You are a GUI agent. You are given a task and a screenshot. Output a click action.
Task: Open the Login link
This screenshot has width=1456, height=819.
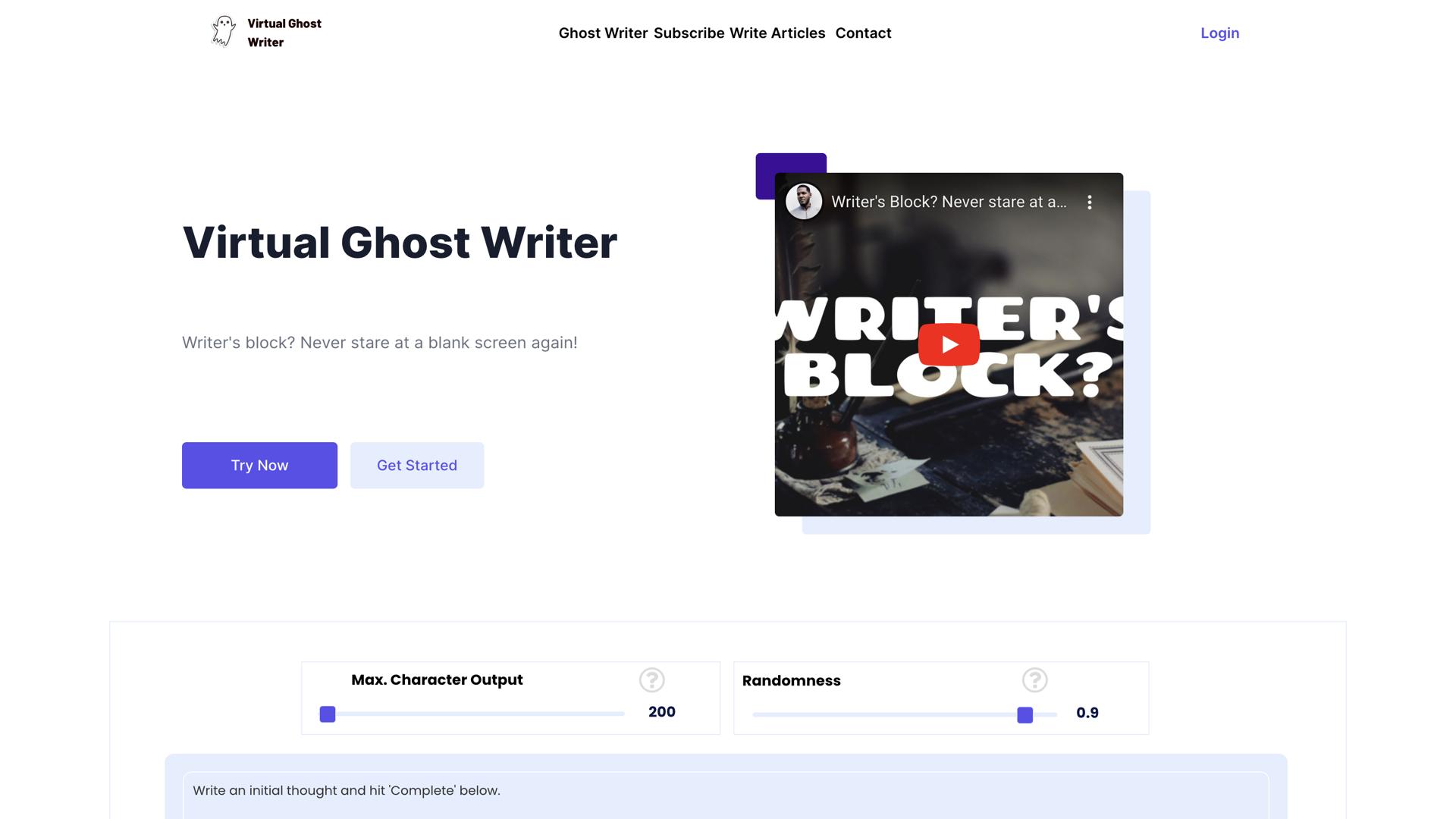[1219, 33]
